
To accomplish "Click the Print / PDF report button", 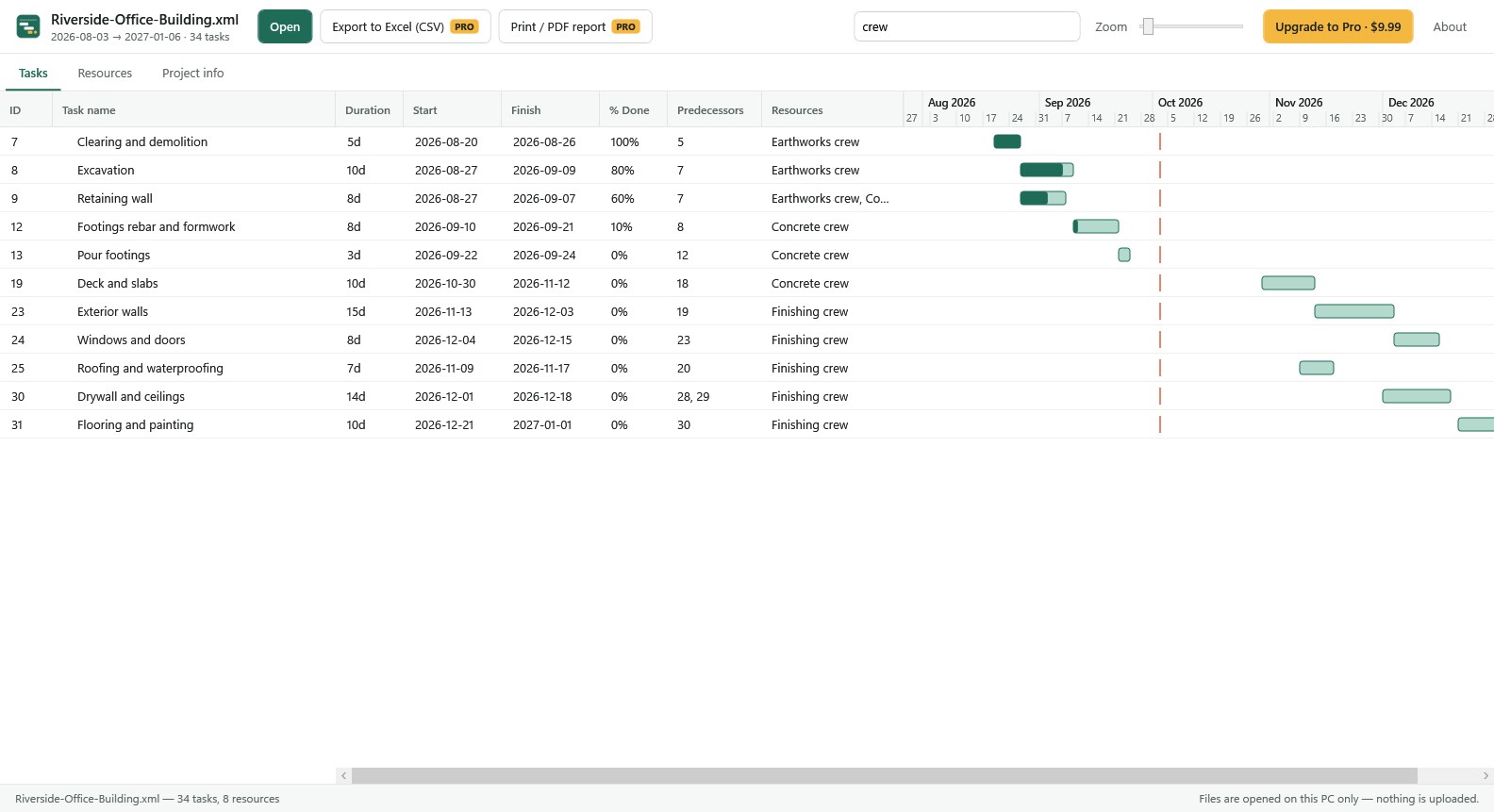I will (575, 26).
